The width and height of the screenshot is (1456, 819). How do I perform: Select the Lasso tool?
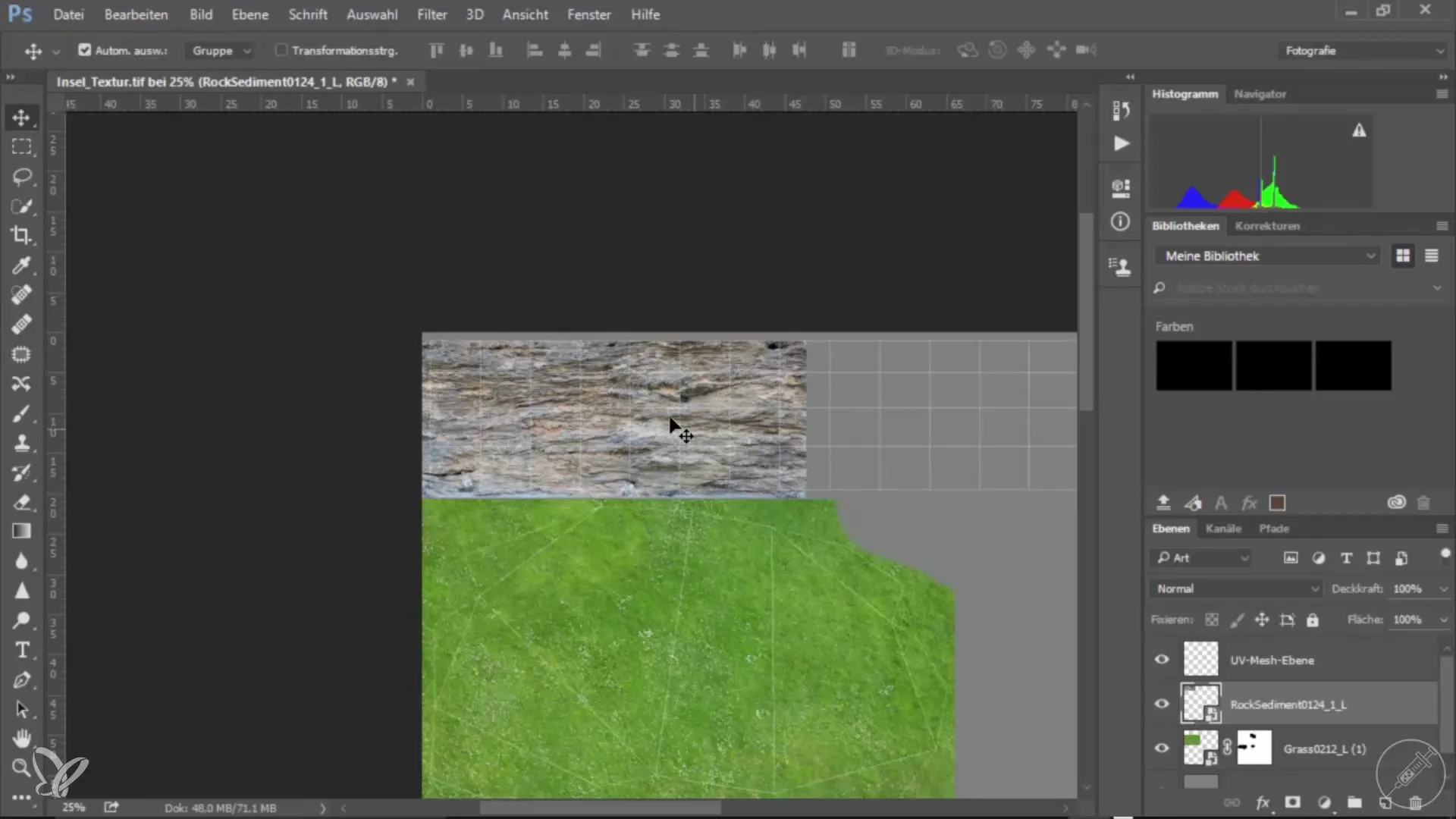[x=21, y=177]
